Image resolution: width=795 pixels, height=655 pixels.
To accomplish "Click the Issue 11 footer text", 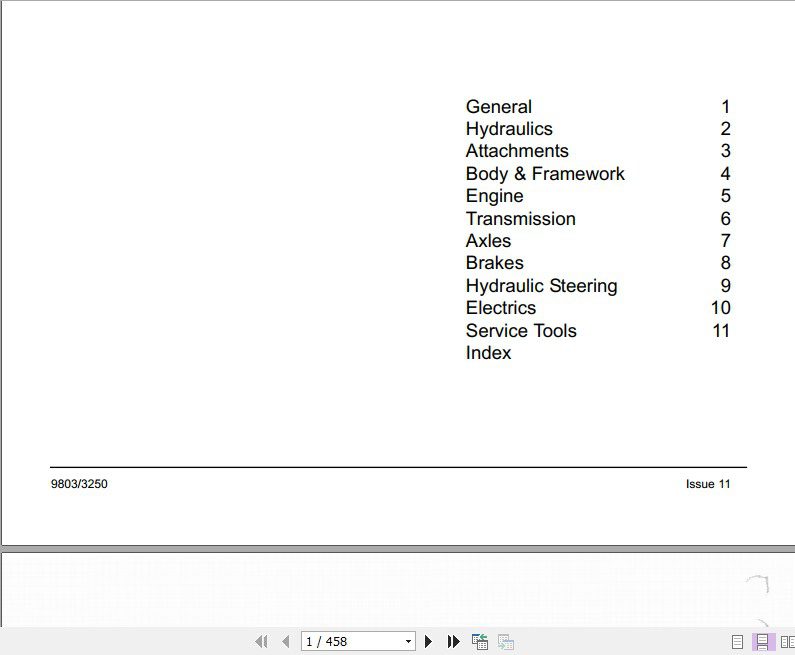I will pyautogui.click(x=708, y=484).
